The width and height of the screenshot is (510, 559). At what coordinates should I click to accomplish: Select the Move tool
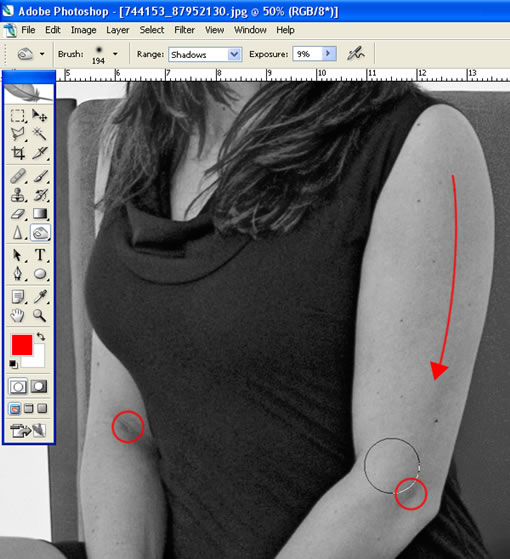point(40,116)
